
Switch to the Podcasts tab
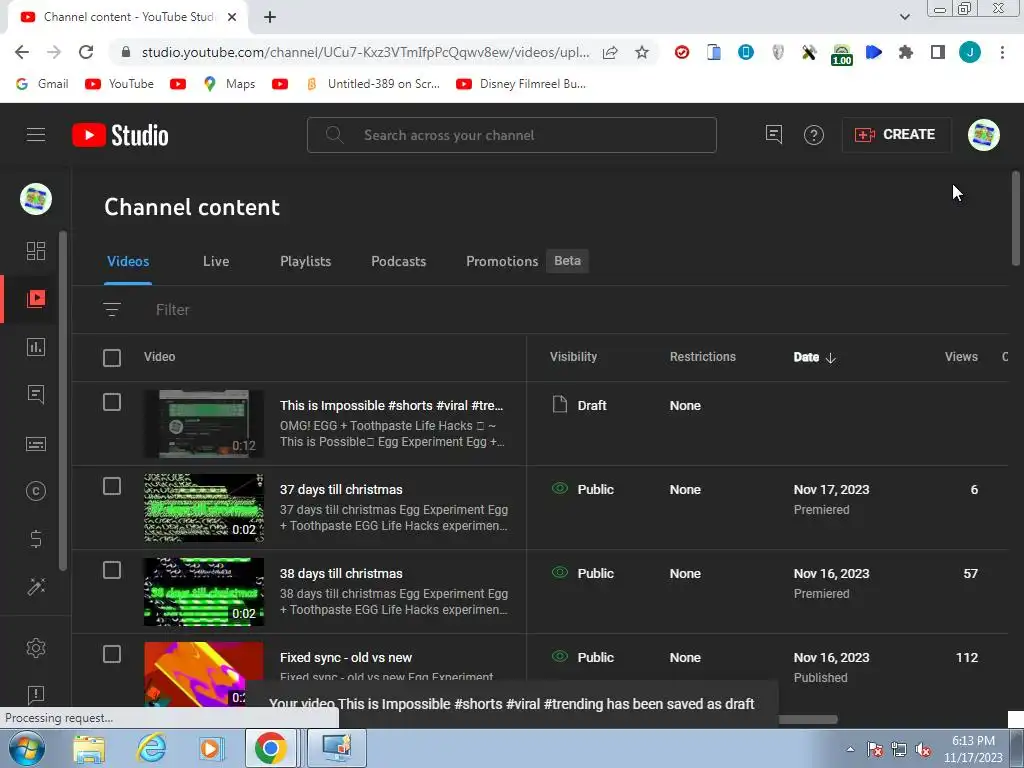tap(398, 261)
